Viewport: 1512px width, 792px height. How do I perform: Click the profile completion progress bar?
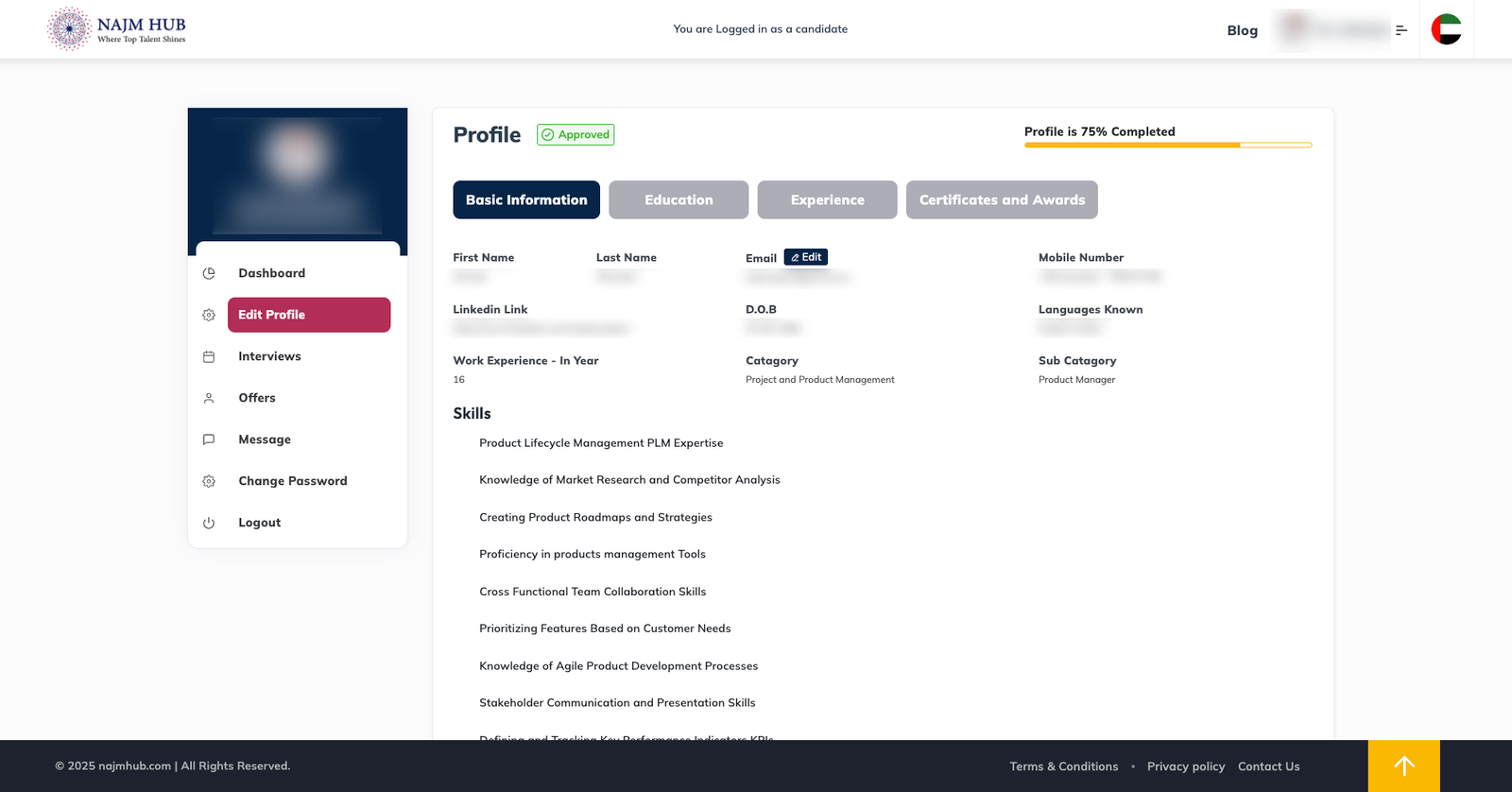(1168, 145)
